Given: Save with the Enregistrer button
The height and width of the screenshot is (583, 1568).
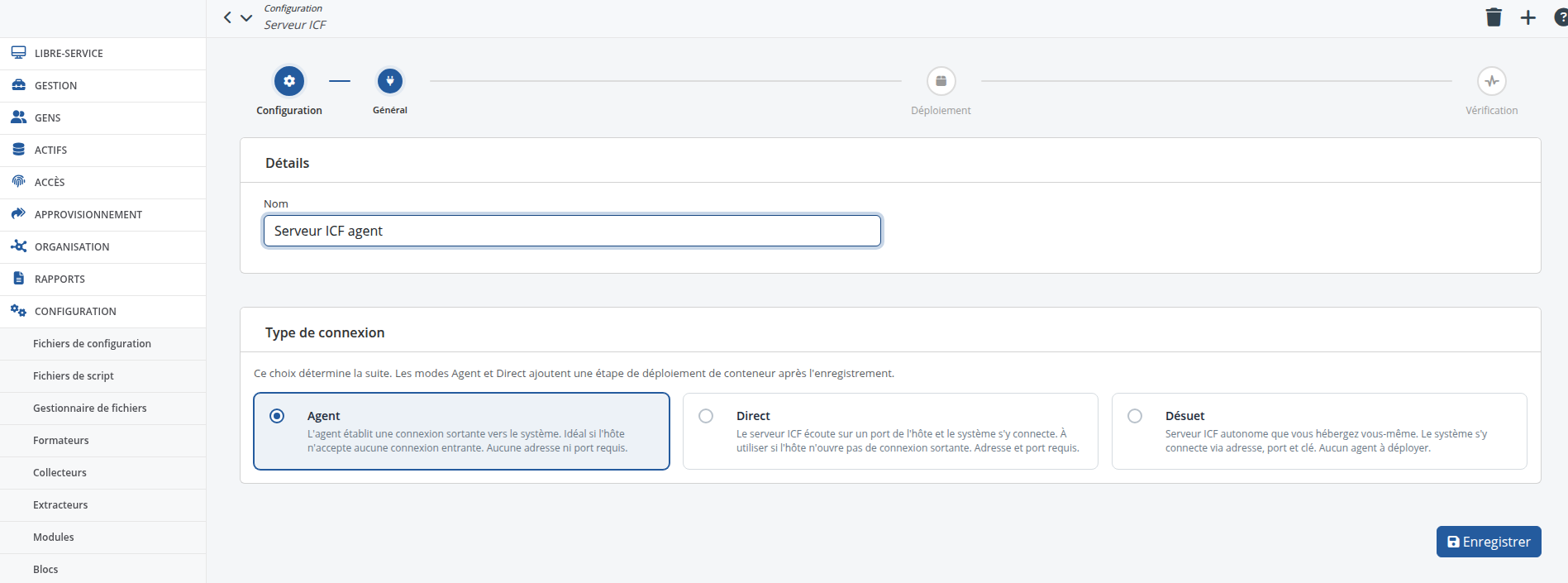Looking at the screenshot, I should (1489, 542).
